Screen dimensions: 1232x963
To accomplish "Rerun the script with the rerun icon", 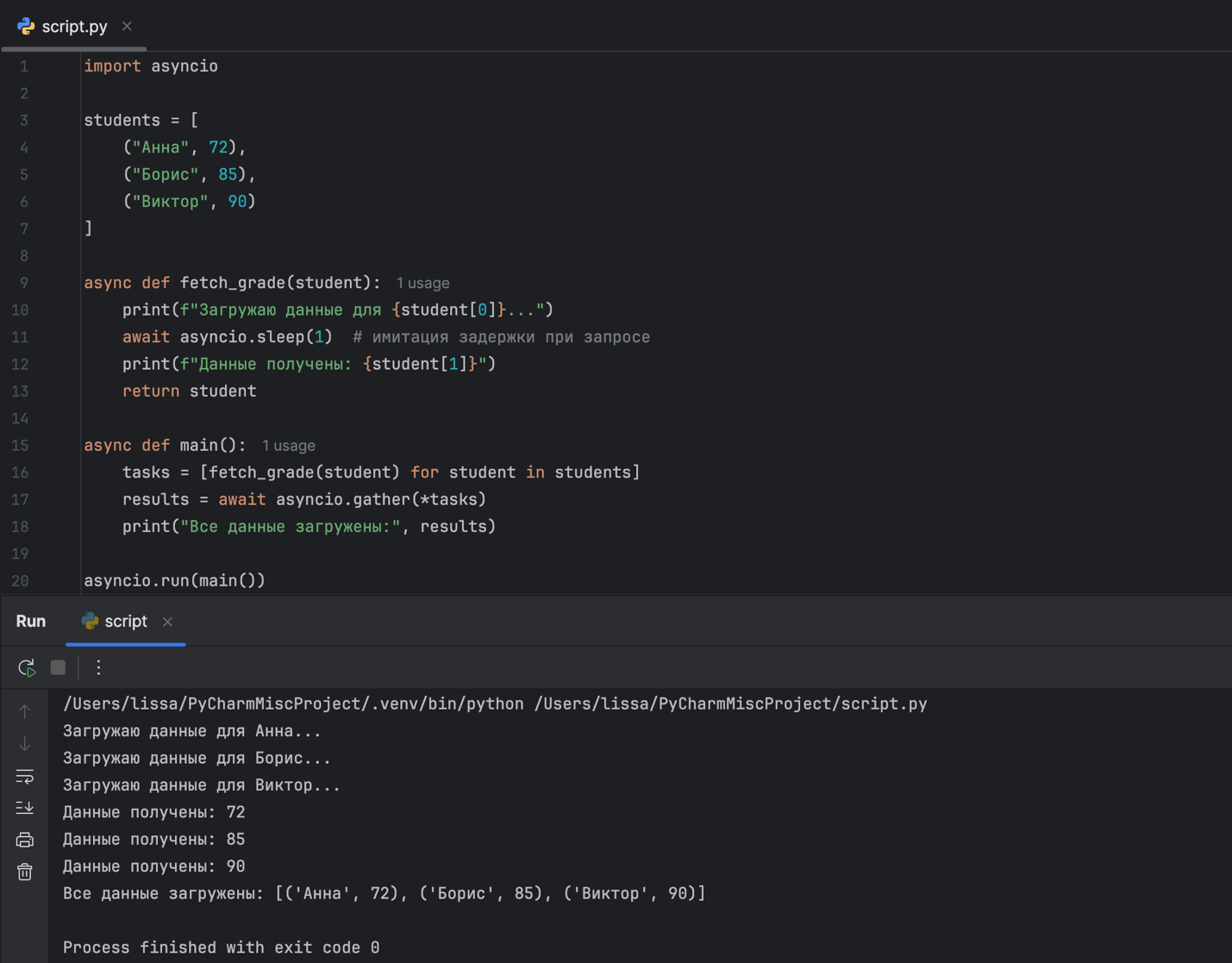I will (x=27, y=667).
